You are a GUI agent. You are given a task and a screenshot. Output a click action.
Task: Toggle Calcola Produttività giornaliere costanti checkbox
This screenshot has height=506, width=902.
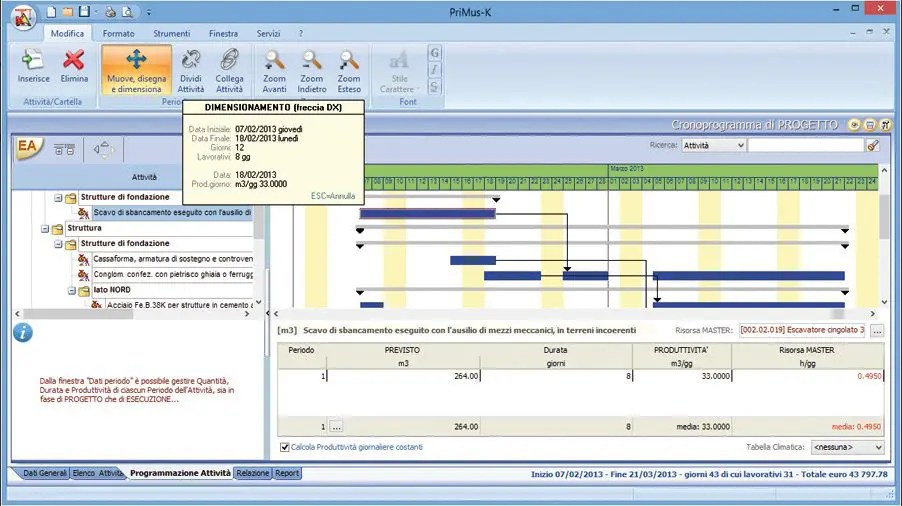point(285,447)
